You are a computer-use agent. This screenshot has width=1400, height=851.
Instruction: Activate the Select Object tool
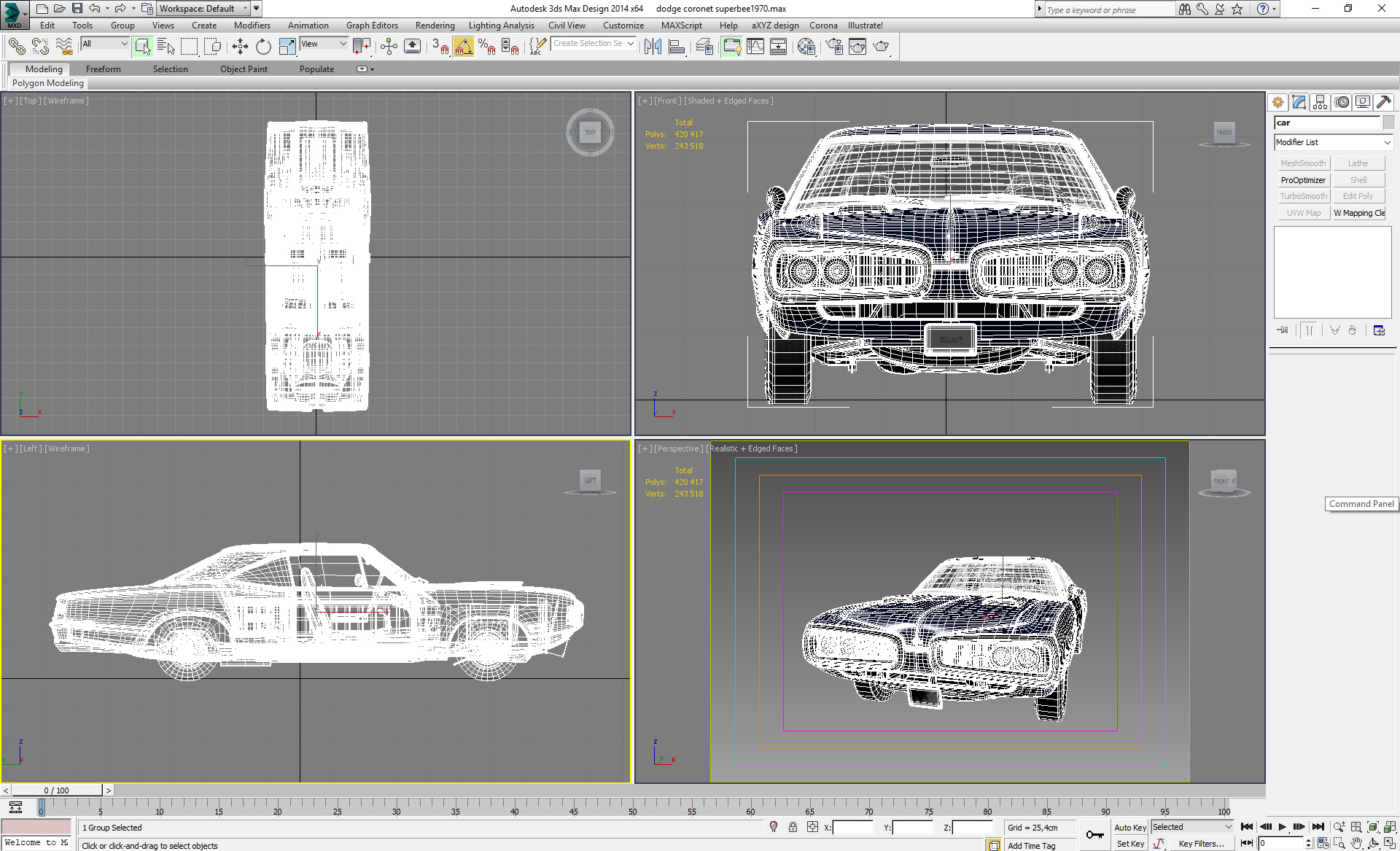(x=142, y=47)
